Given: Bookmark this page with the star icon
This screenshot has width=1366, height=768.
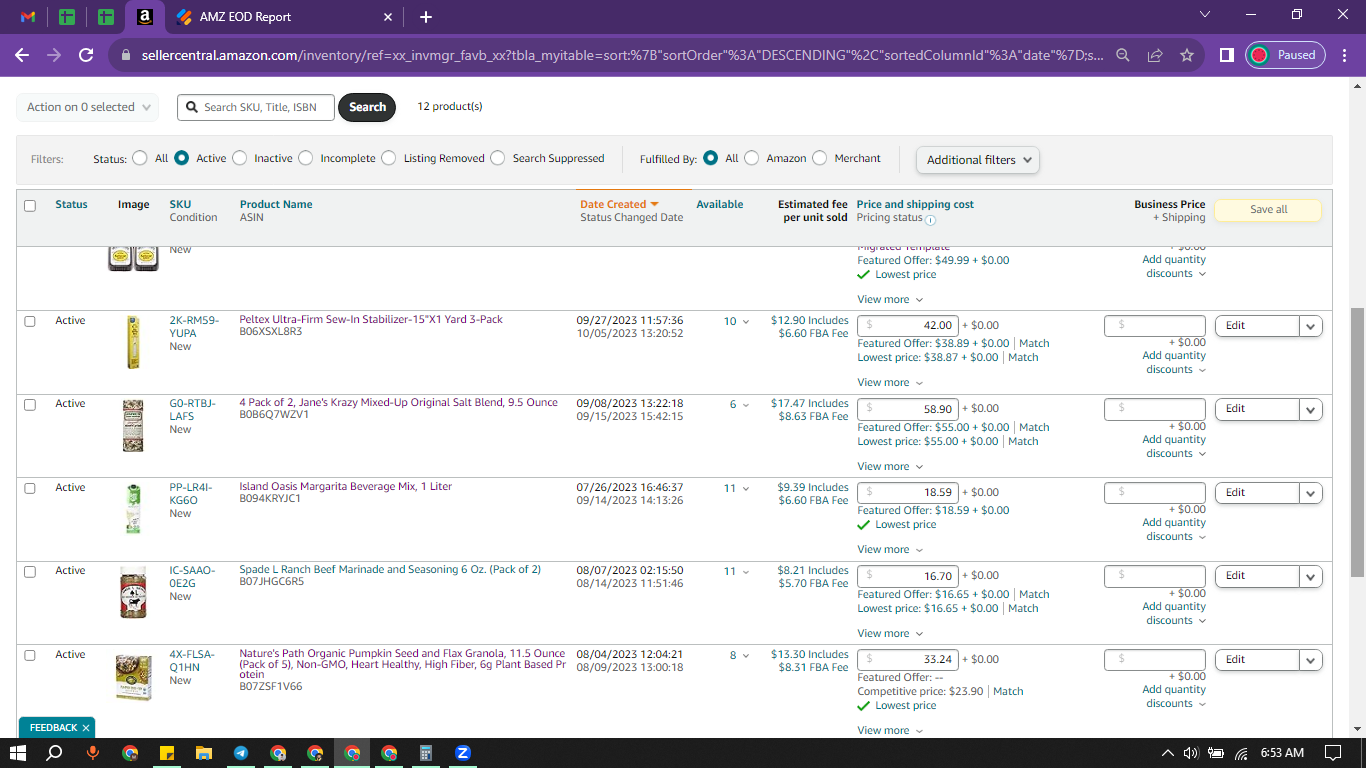Looking at the screenshot, I should click(x=1187, y=55).
